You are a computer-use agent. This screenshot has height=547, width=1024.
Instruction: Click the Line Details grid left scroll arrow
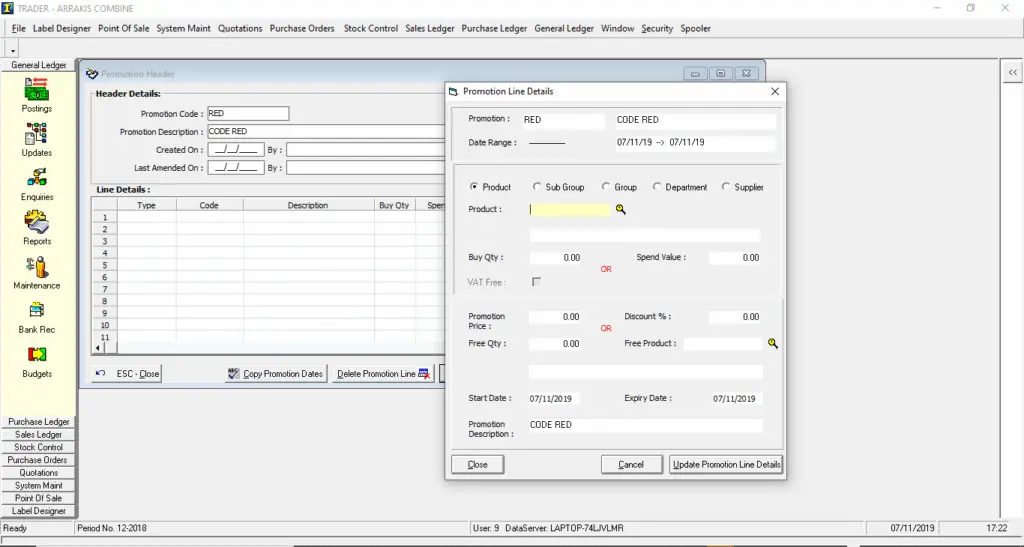pos(98,348)
